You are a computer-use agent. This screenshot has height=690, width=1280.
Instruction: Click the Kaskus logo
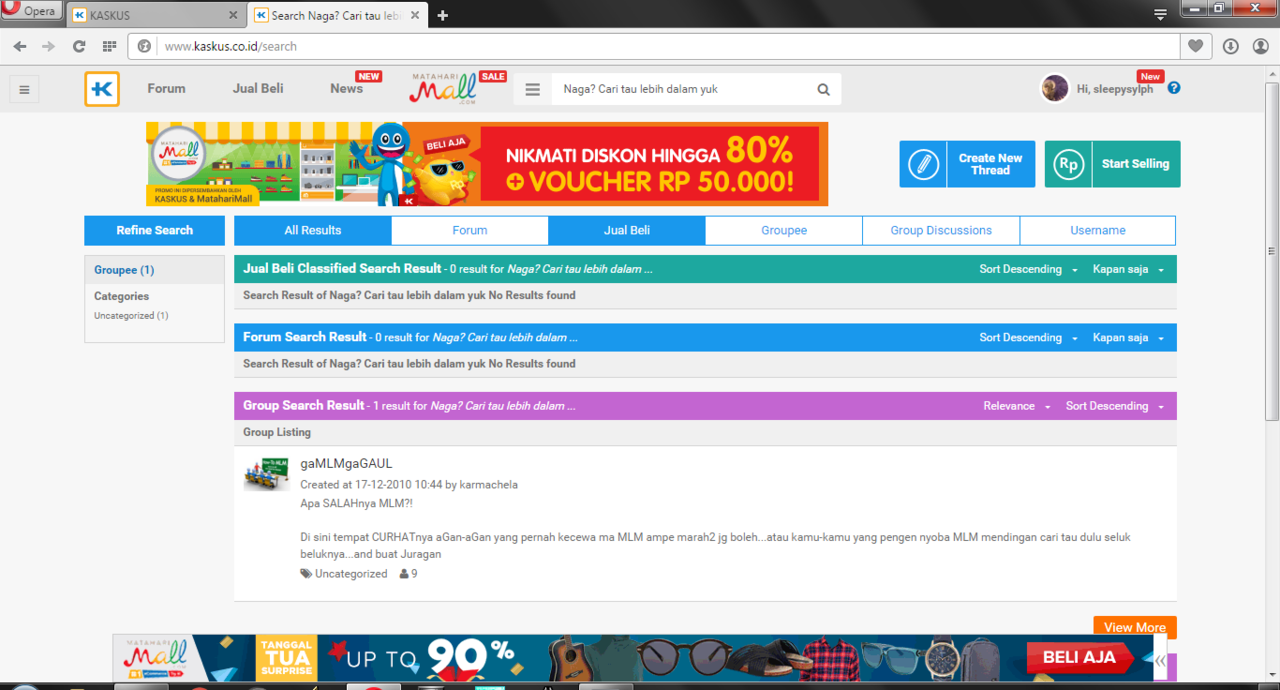pyautogui.click(x=102, y=89)
